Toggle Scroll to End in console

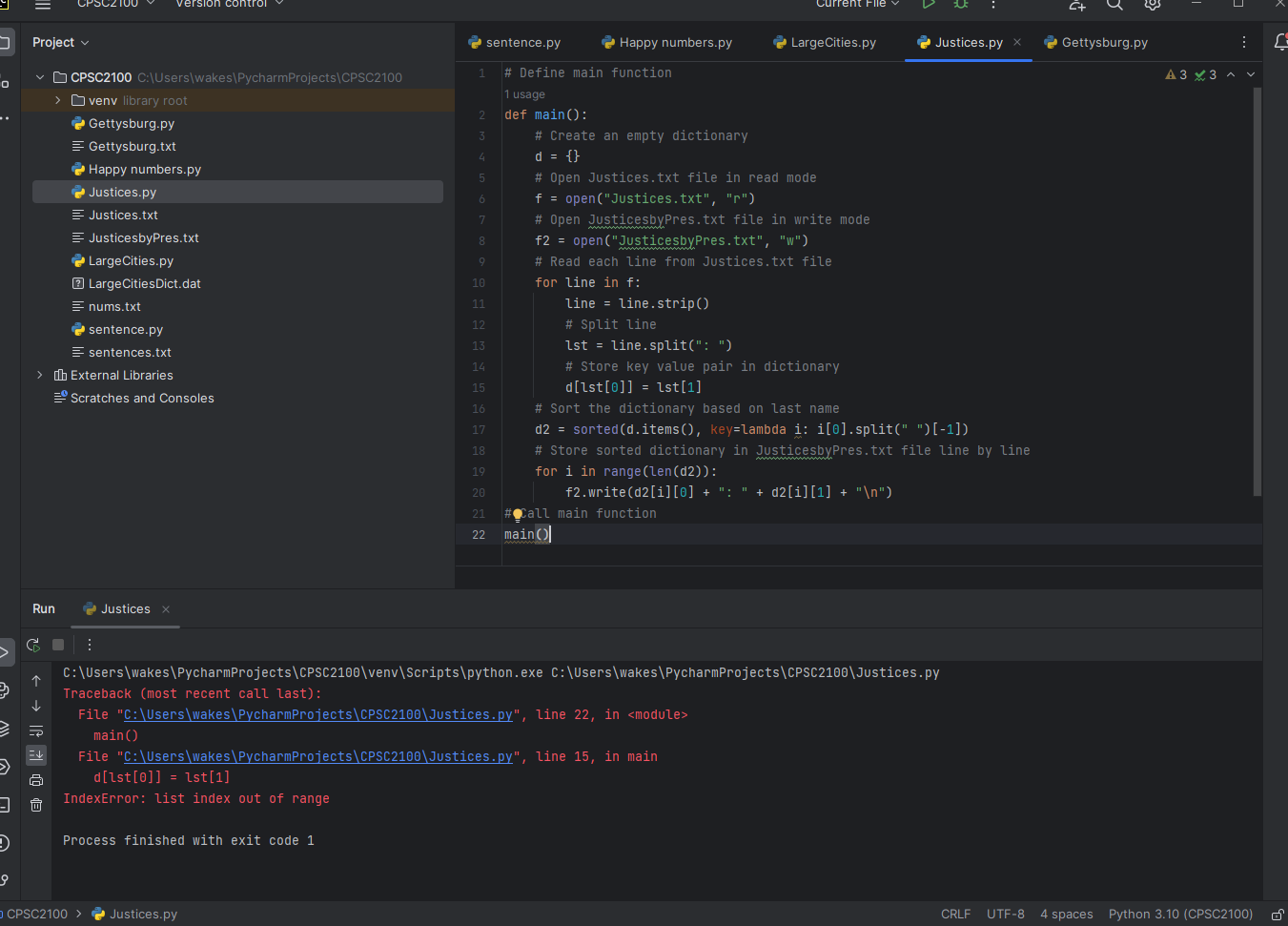point(36,754)
